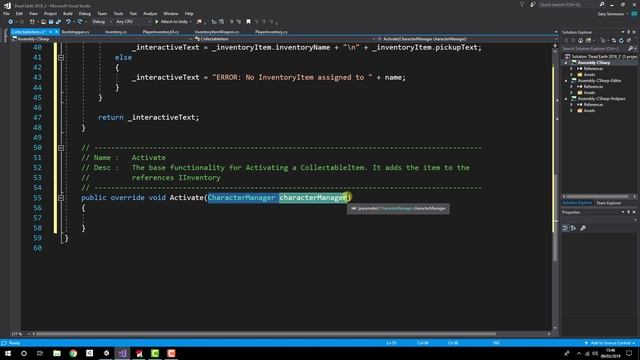Open the Any CPU platform dropdown
Viewport: 640px width, 360px height.
pos(133,22)
